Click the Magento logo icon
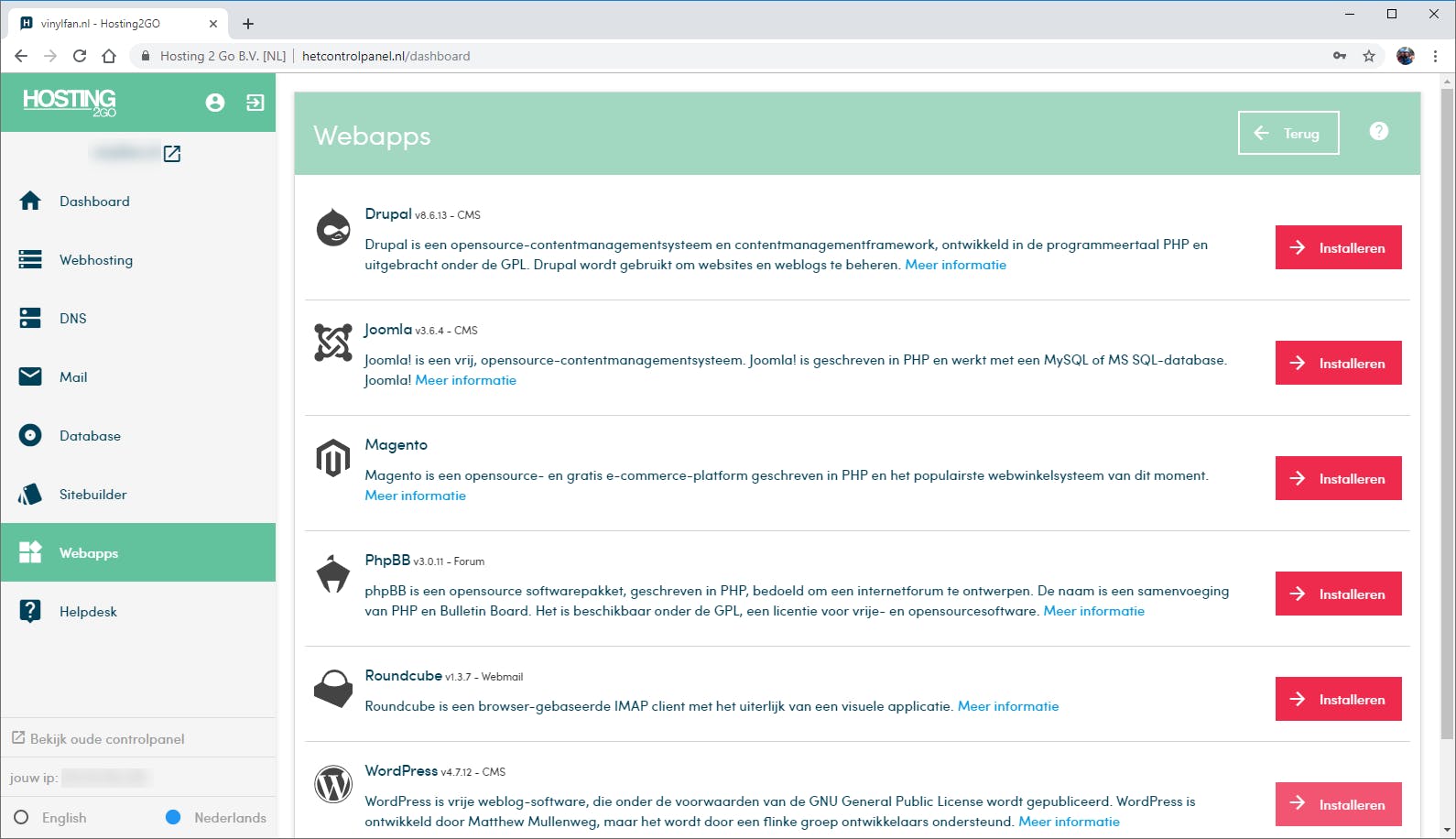The width and height of the screenshot is (1456, 839). click(333, 458)
